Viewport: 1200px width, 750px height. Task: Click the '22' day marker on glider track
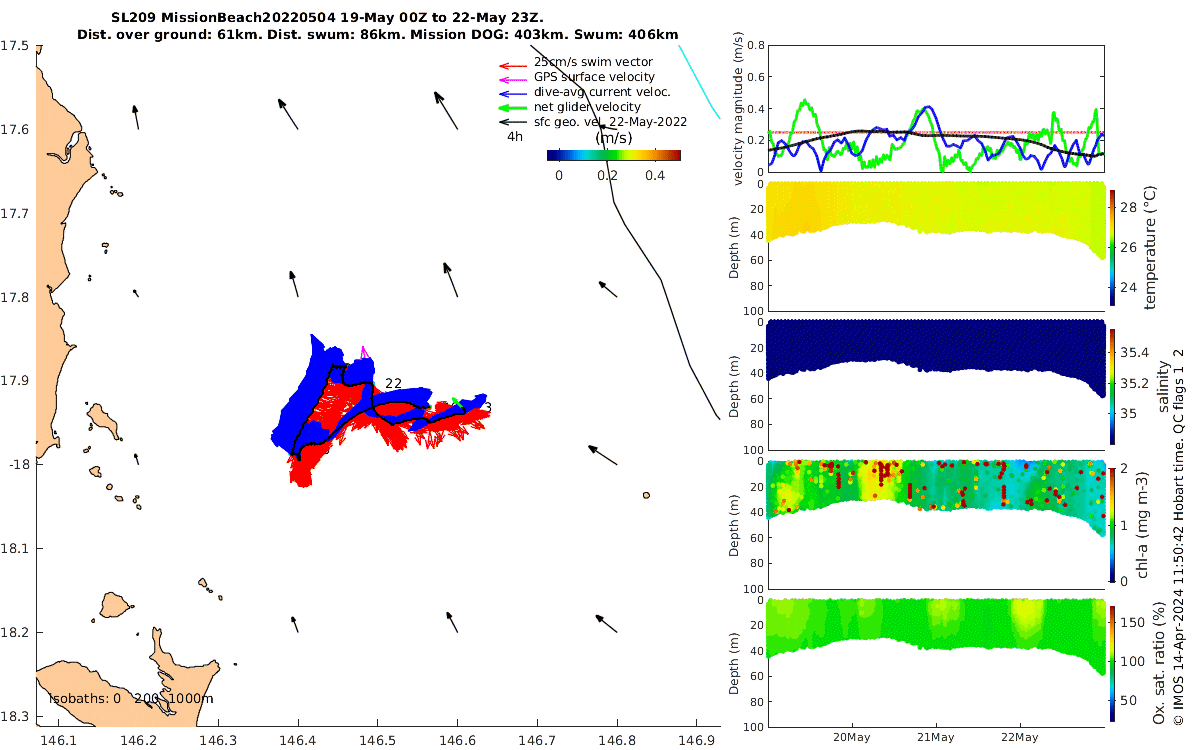point(393,384)
